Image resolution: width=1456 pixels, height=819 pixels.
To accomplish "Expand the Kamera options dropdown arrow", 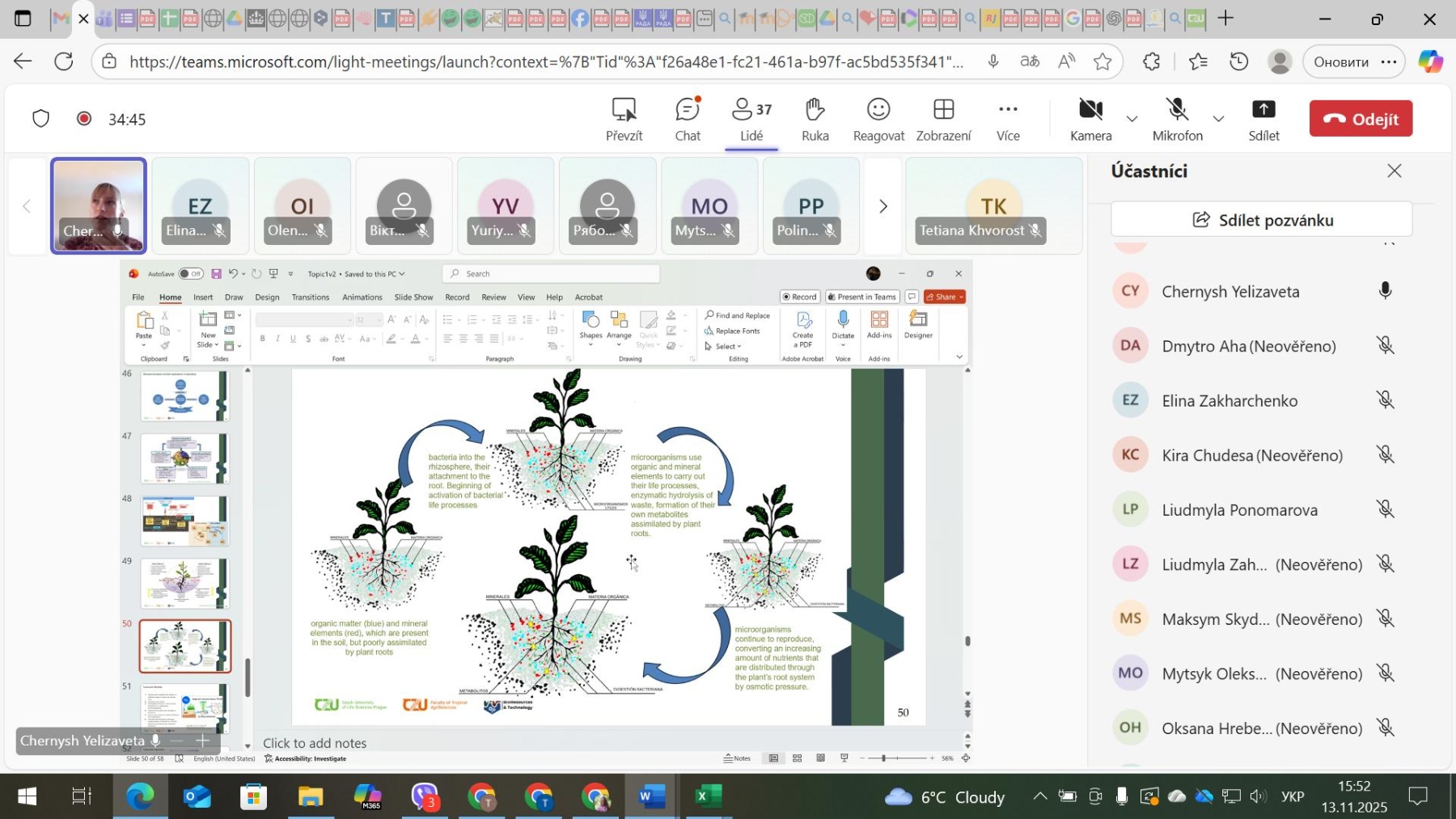I will point(1132,119).
